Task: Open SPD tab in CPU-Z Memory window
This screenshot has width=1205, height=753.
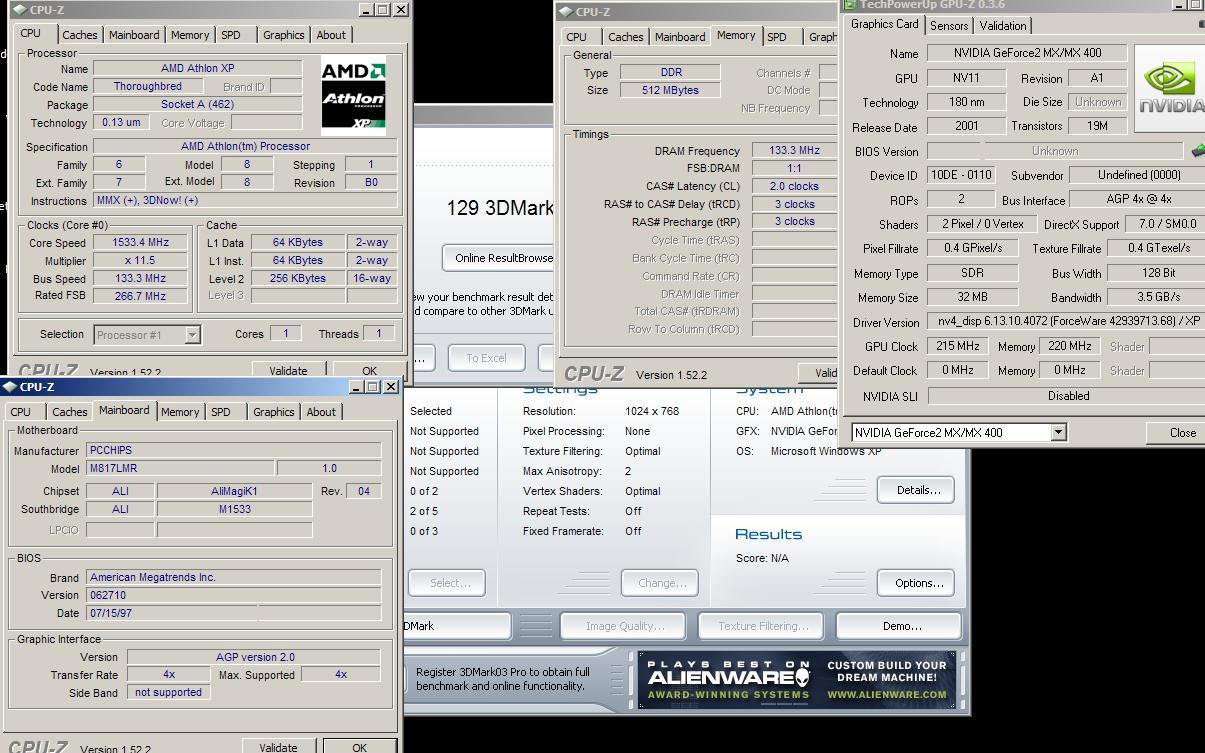Action: (777, 37)
